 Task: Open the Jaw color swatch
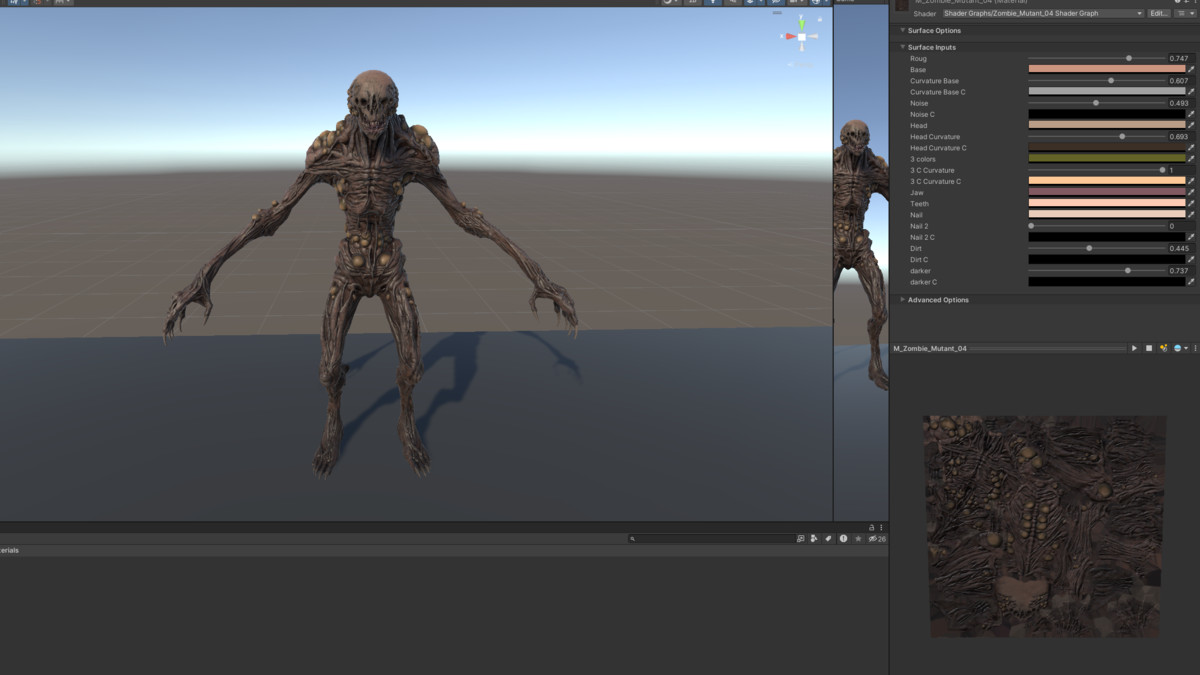click(1107, 193)
